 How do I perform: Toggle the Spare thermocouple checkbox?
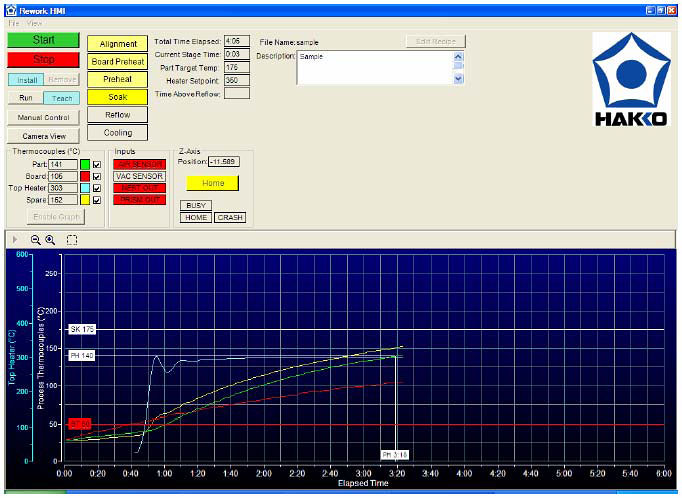click(x=97, y=200)
